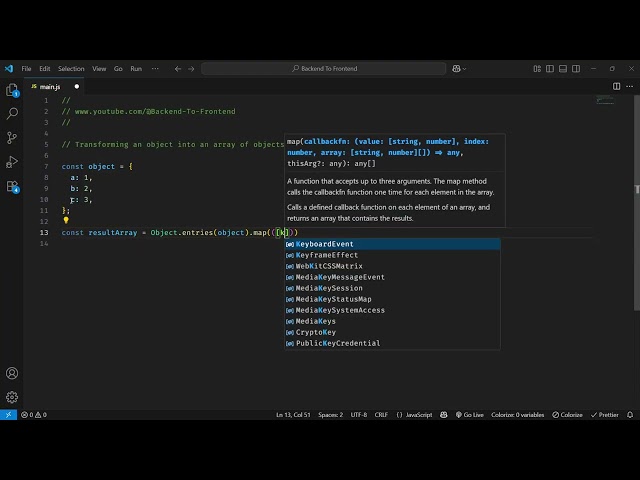Image resolution: width=640 pixels, height=480 pixels.
Task: Click the editor minimap
Action: point(605,100)
